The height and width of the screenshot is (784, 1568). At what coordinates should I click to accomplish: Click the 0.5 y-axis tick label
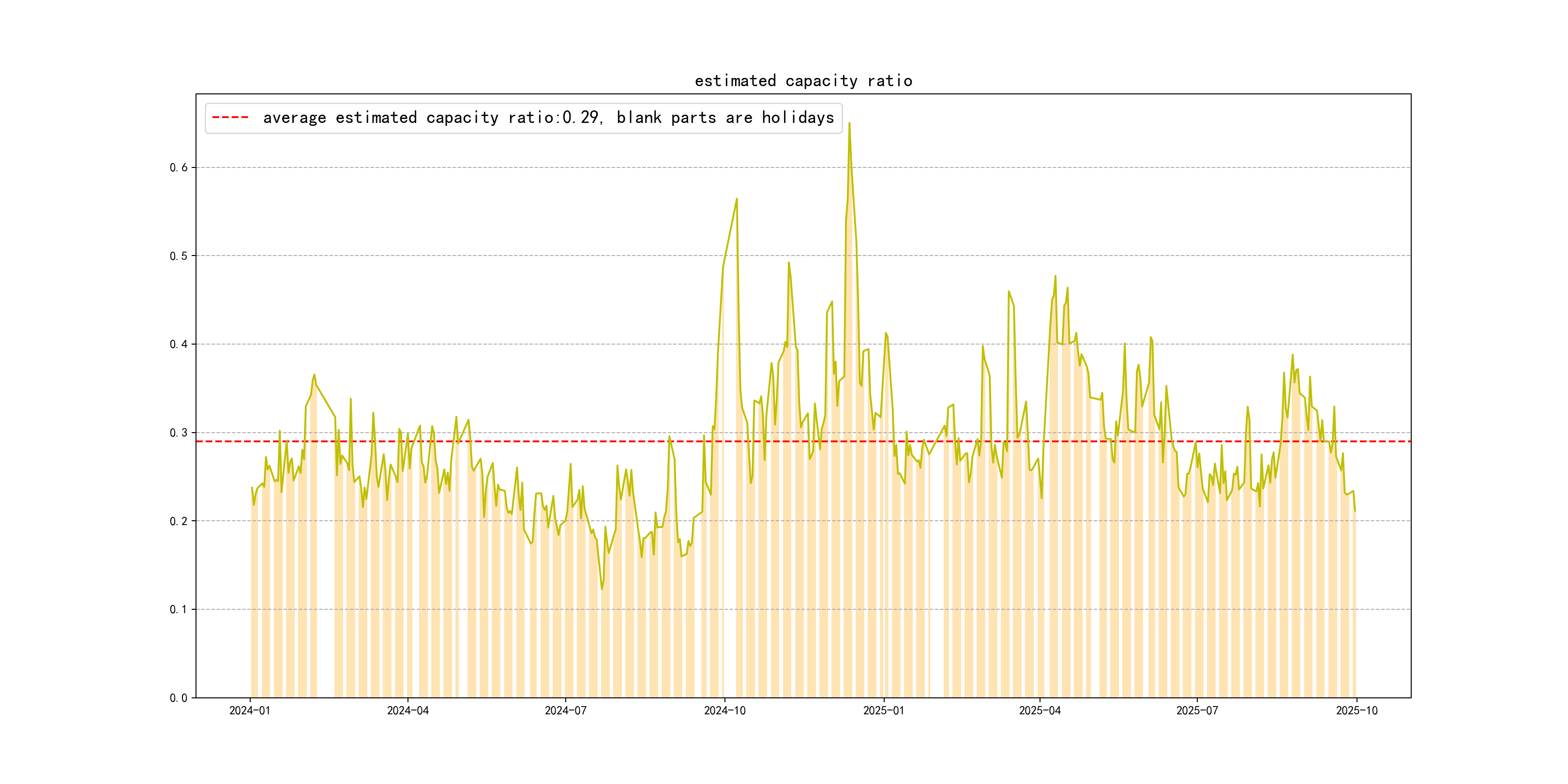(179, 256)
